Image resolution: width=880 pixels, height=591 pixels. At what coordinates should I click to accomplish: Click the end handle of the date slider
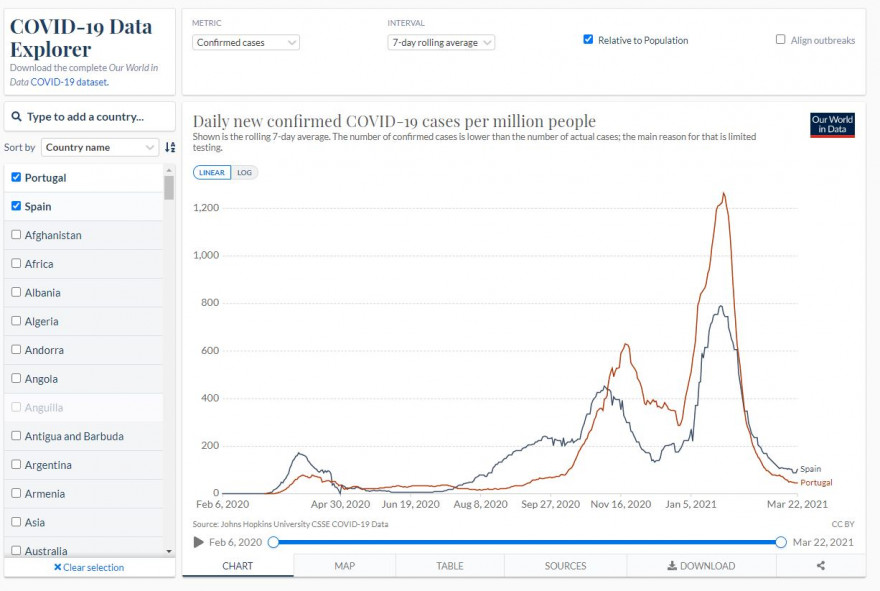coord(781,542)
